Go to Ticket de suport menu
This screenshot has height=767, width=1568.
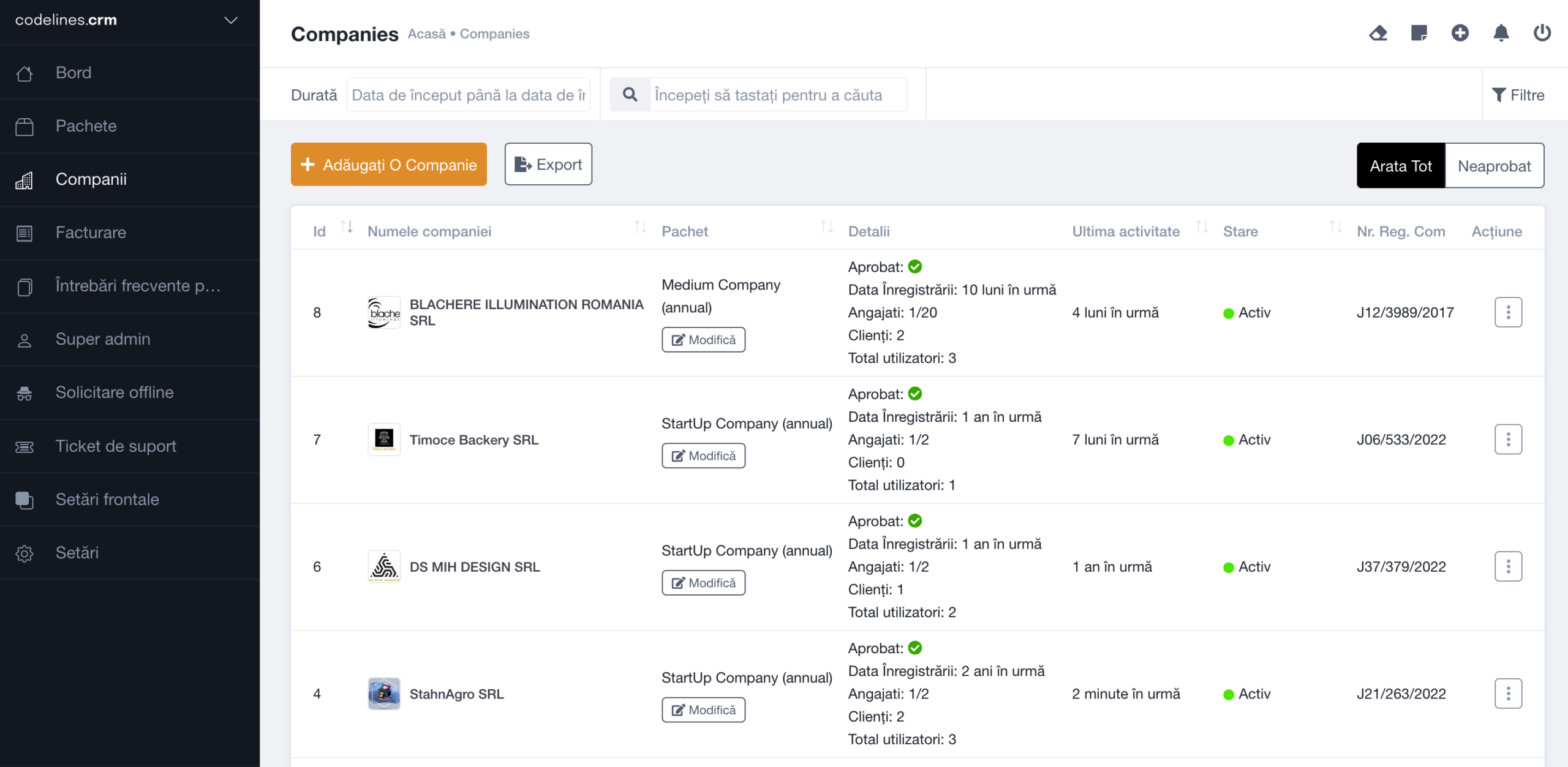pyautogui.click(x=116, y=446)
